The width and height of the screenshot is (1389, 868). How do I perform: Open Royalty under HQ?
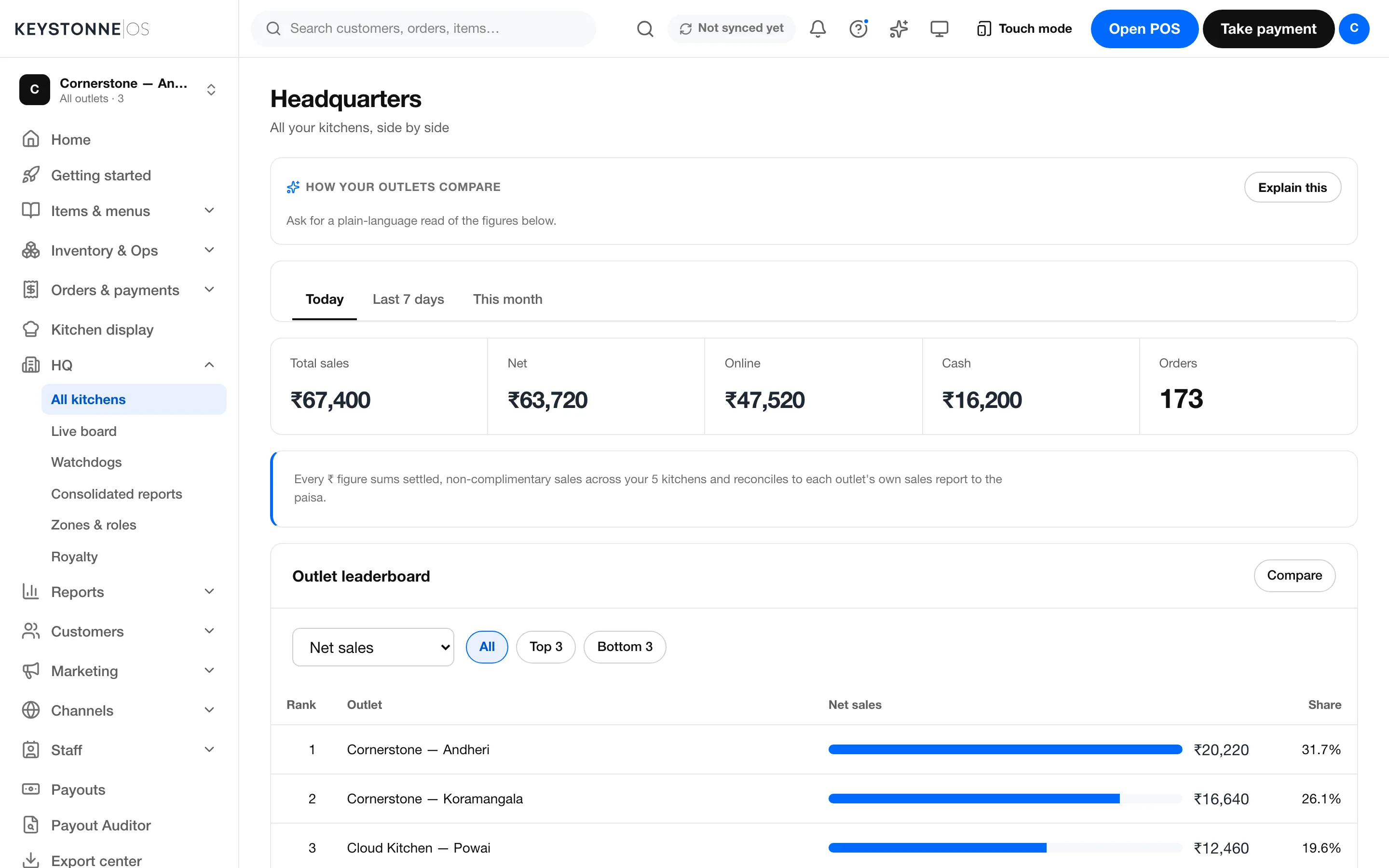[134, 557]
